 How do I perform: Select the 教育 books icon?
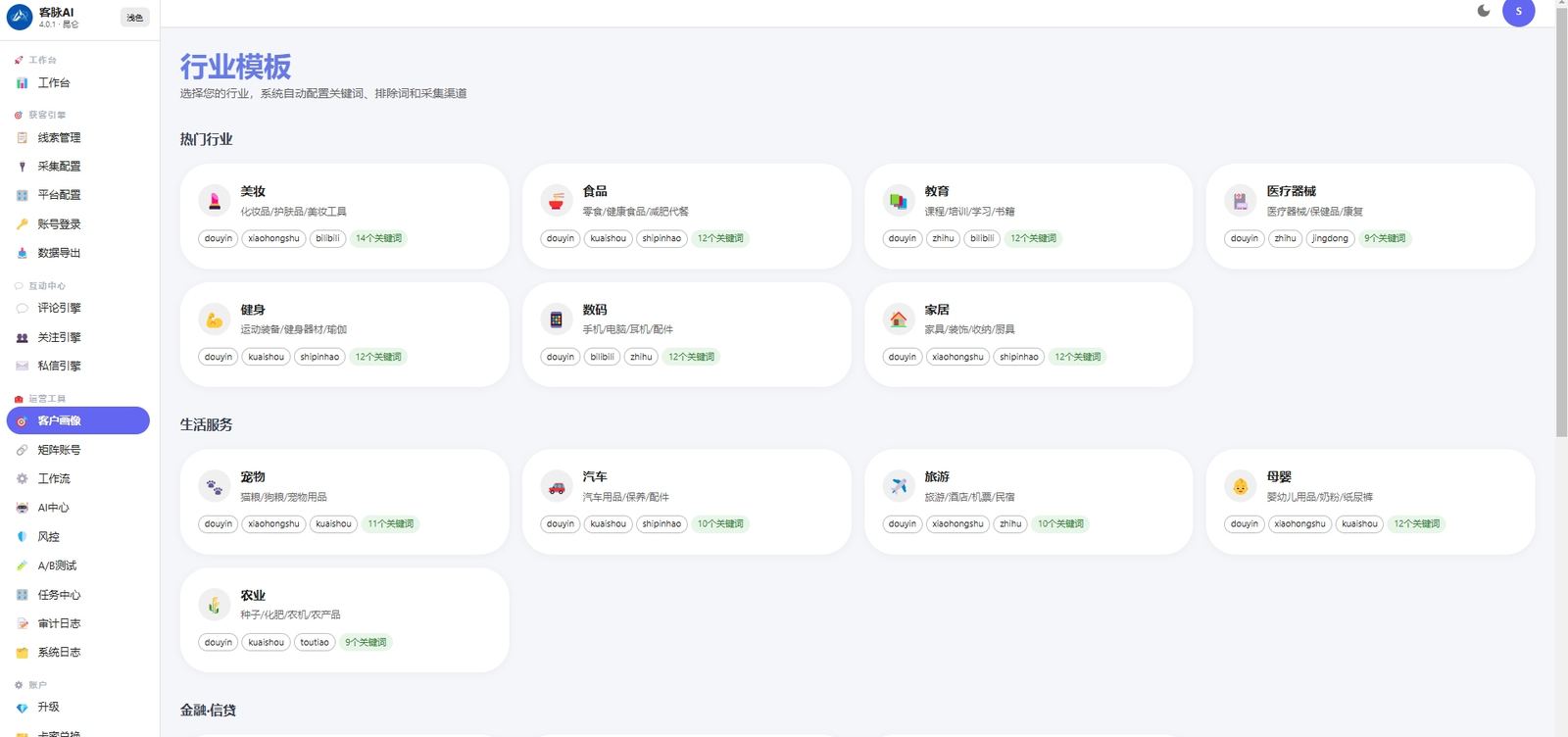(899, 200)
